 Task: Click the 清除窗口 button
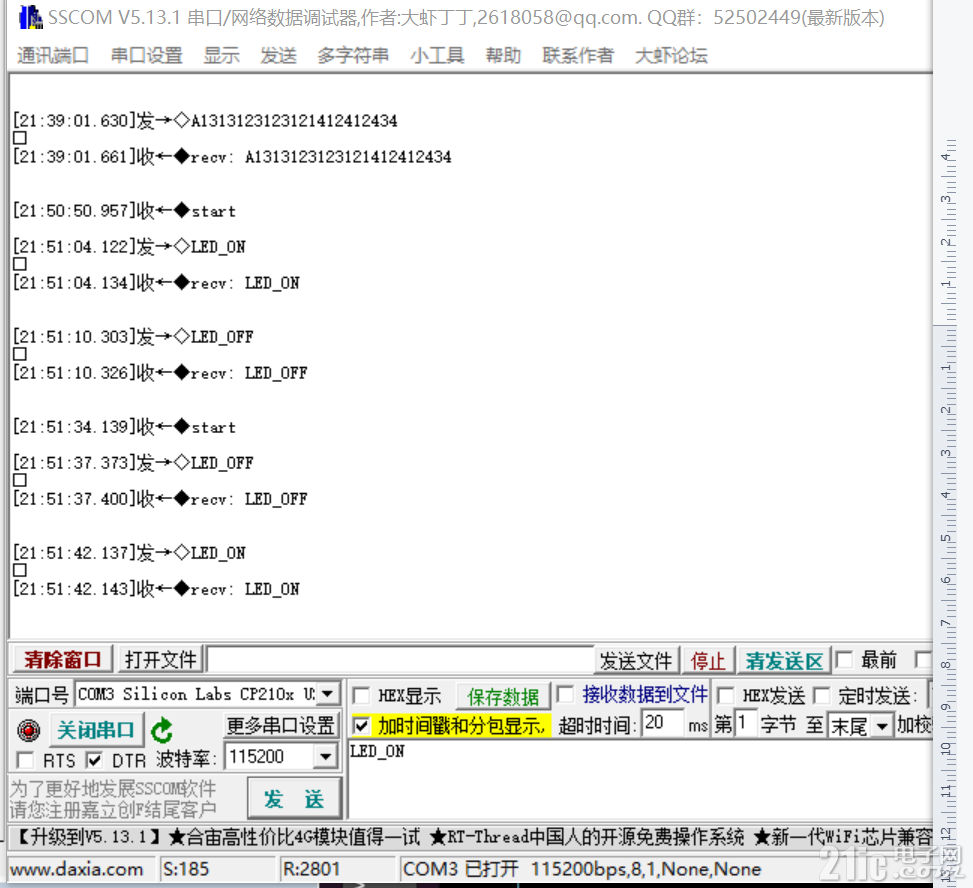click(x=62, y=659)
